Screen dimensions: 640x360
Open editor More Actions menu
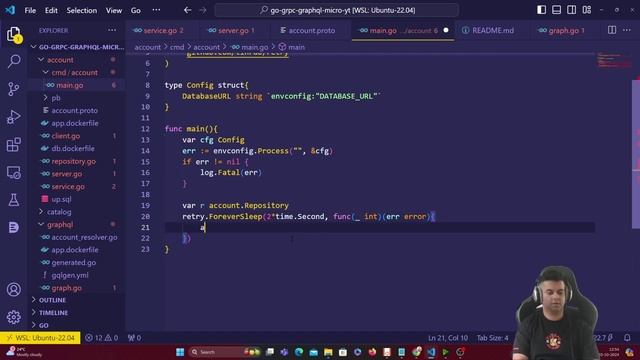click(627, 30)
